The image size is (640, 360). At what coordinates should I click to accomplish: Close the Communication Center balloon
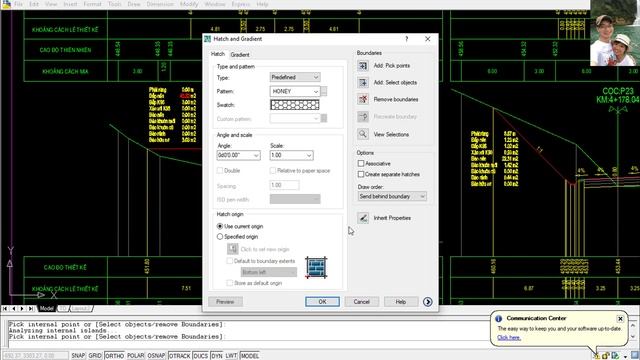pos(620,318)
